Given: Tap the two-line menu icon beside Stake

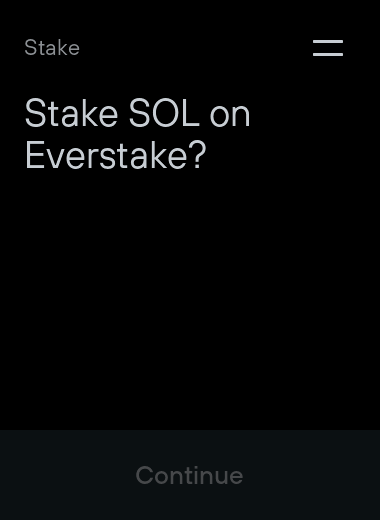Looking at the screenshot, I should click(328, 48).
